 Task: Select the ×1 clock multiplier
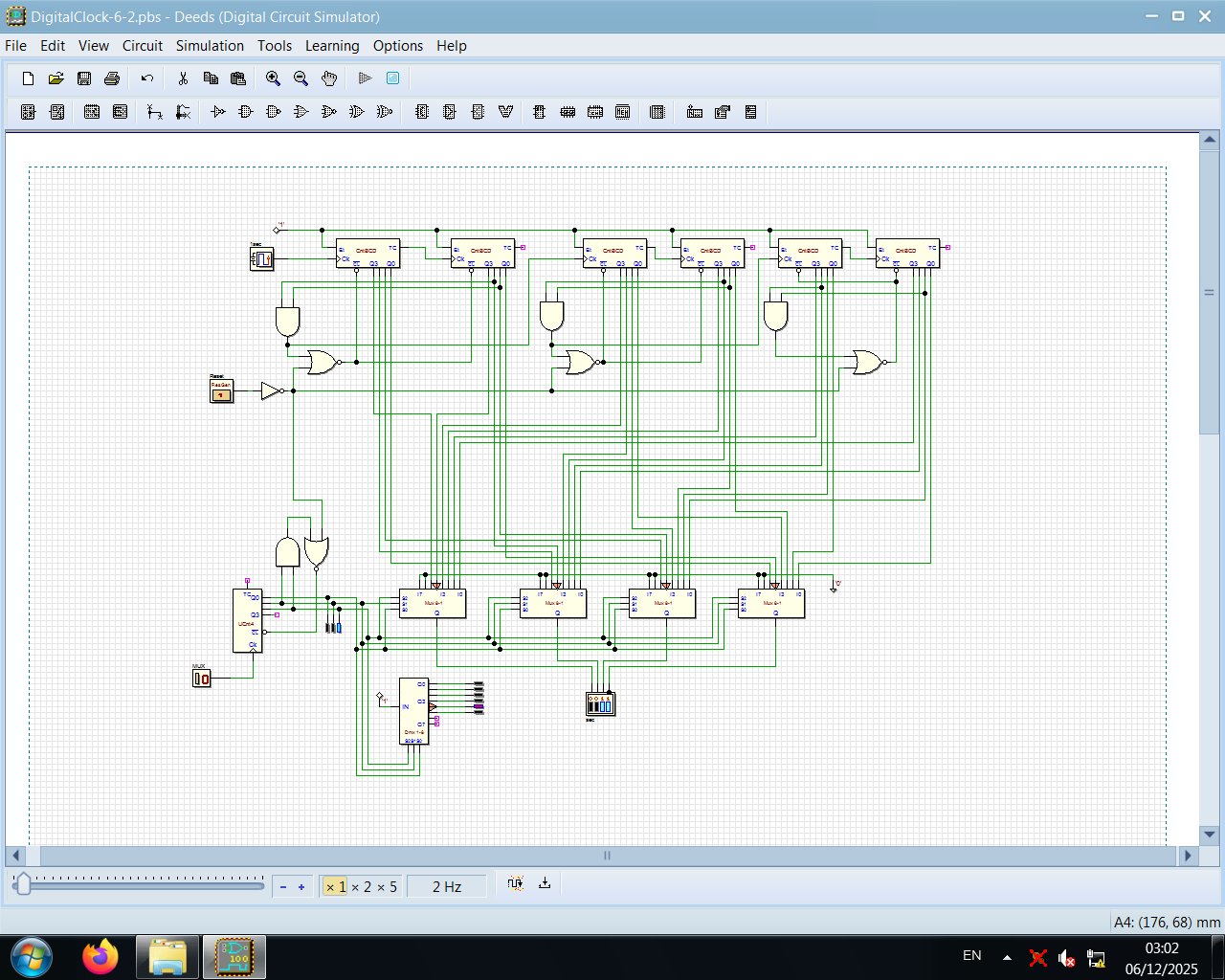[335, 887]
